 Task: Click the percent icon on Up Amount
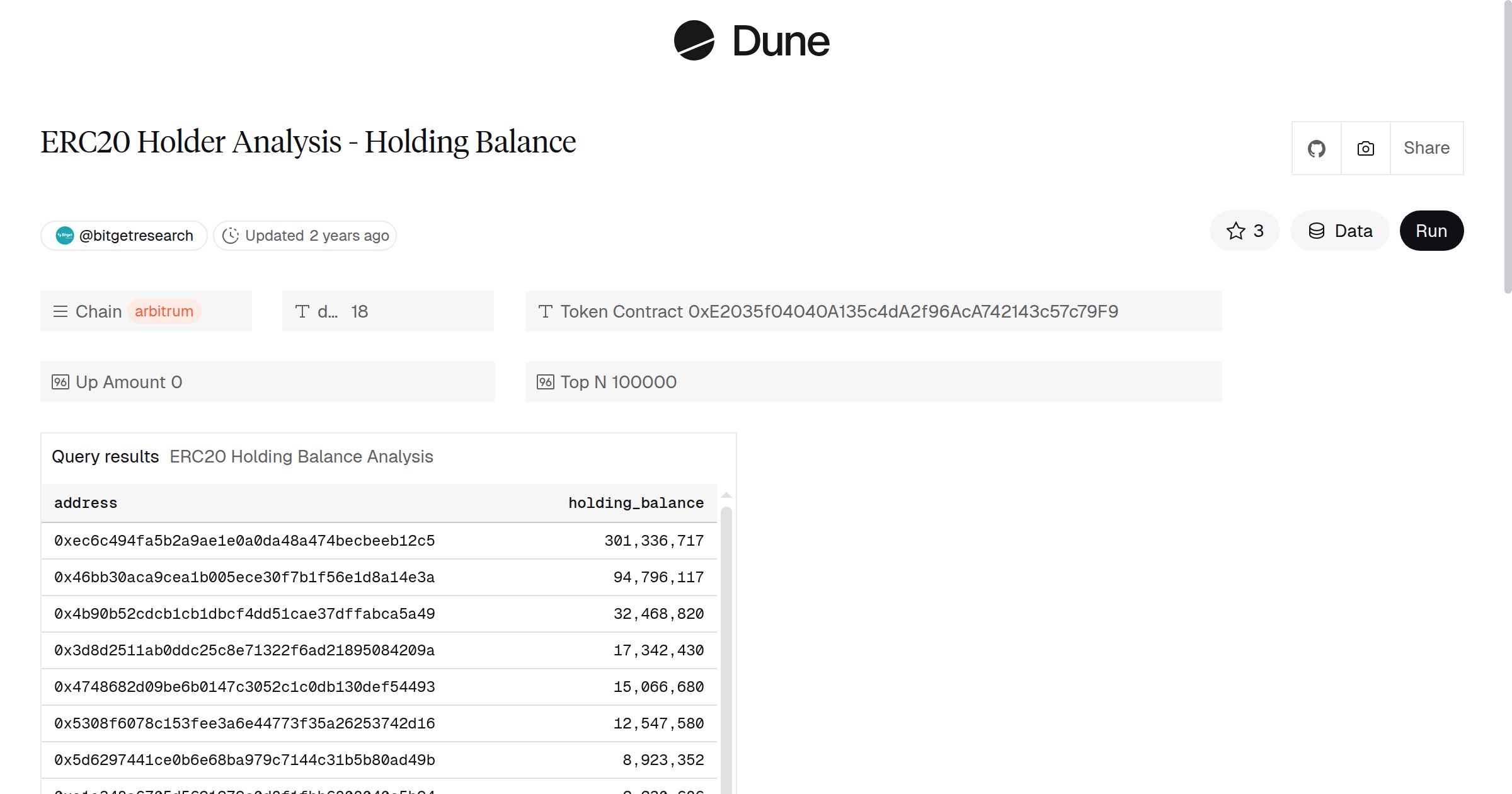60,381
